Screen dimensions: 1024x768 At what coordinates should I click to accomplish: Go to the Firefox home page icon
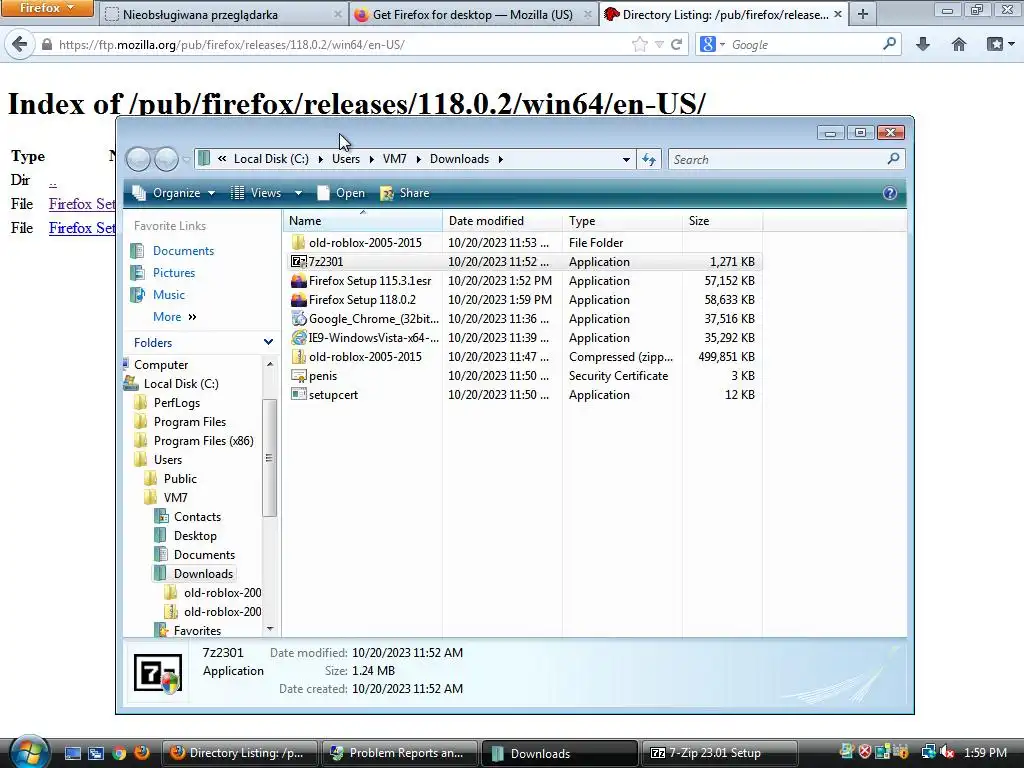[x=959, y=44]
